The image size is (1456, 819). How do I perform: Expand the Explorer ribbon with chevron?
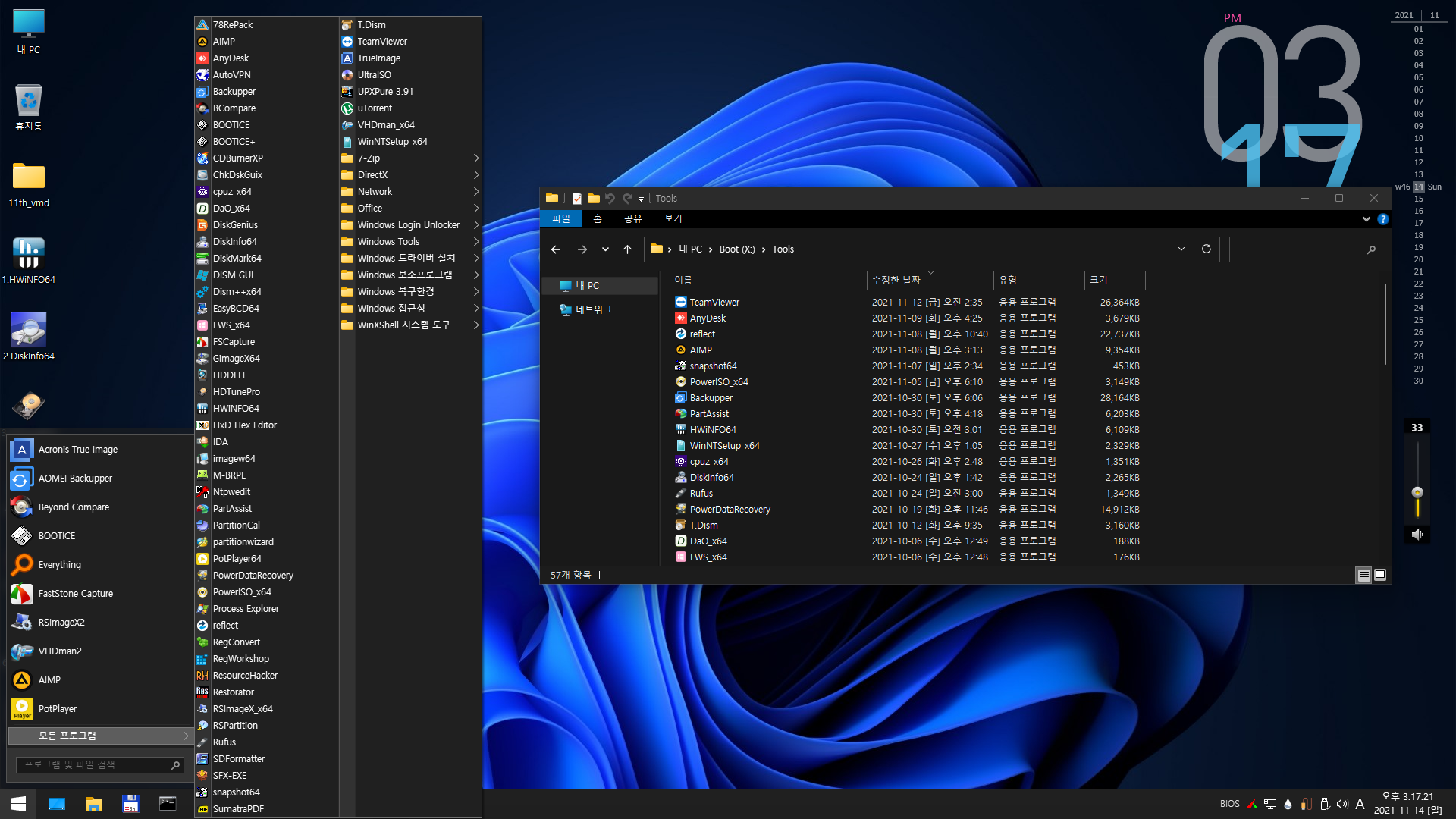1366,219
